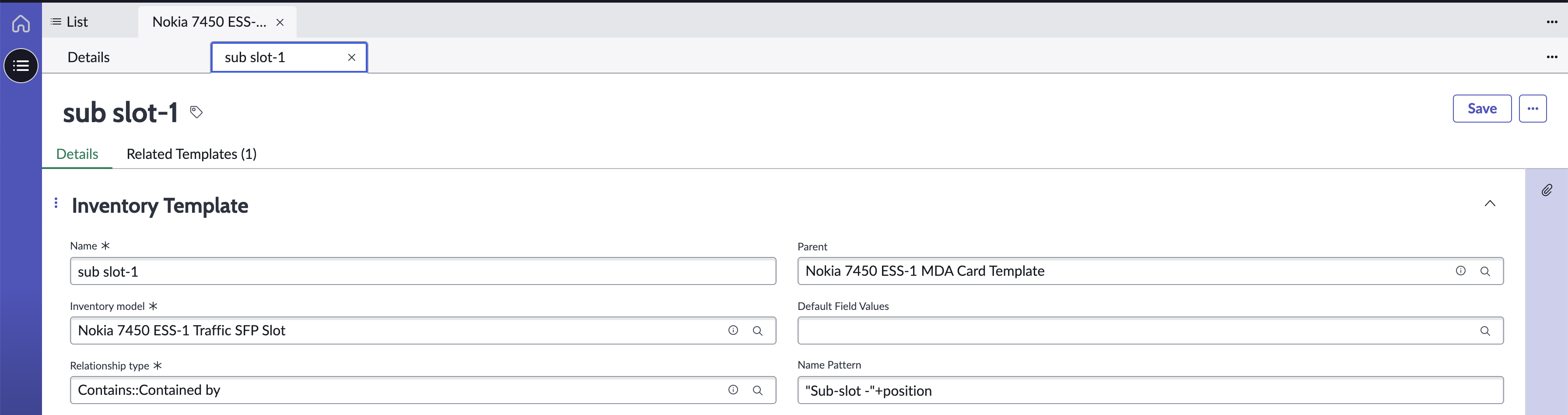Search lookup for Relationship type field

(757, 390)
